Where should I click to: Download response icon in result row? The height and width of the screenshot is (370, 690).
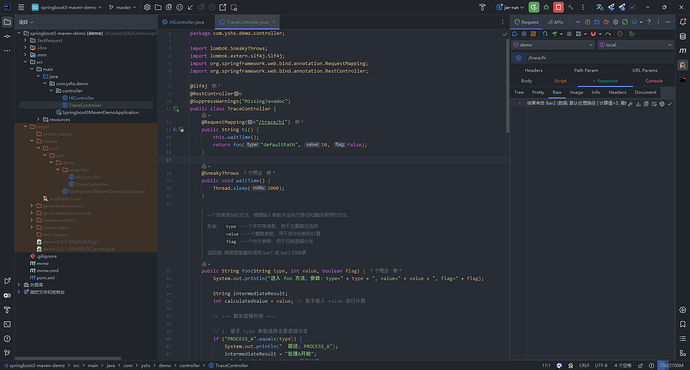pos(638,104)
